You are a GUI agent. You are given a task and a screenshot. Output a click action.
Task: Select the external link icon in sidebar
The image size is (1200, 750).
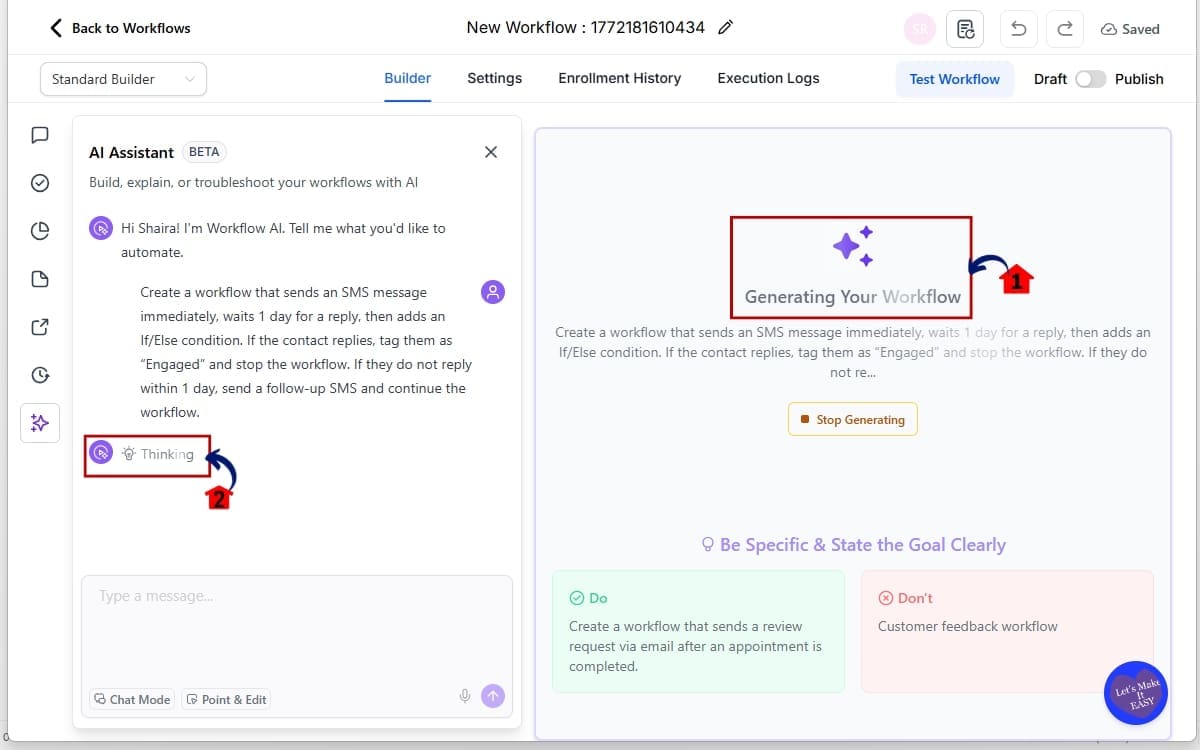[39, 327]
